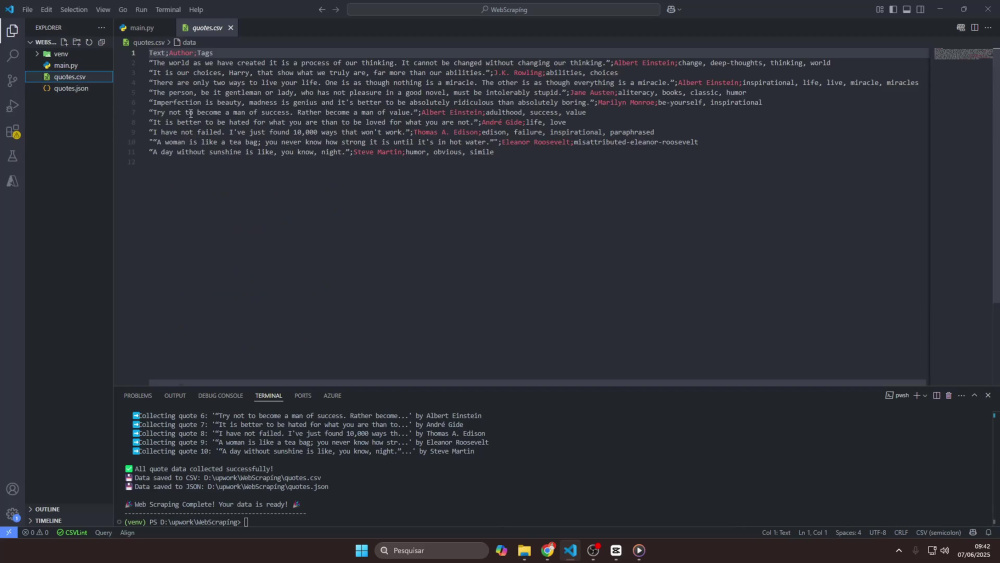
Task: Switch to the OUTPUT panel tab
Action: (x=175, y=395)
